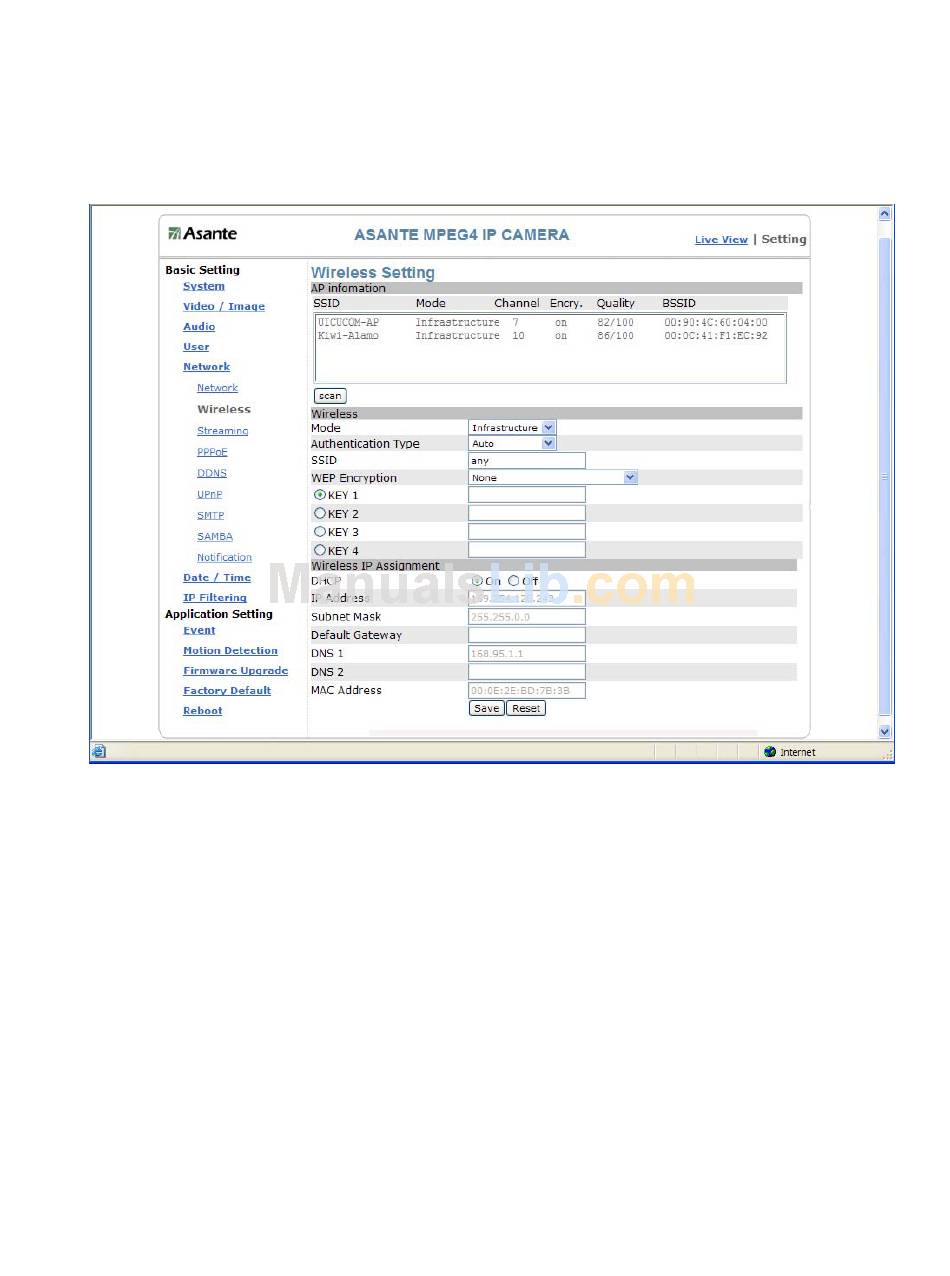The height and width of the screenshot is (1276, 950).
Task: Click the Subnet Mask field
Action: tap(527, 617)
